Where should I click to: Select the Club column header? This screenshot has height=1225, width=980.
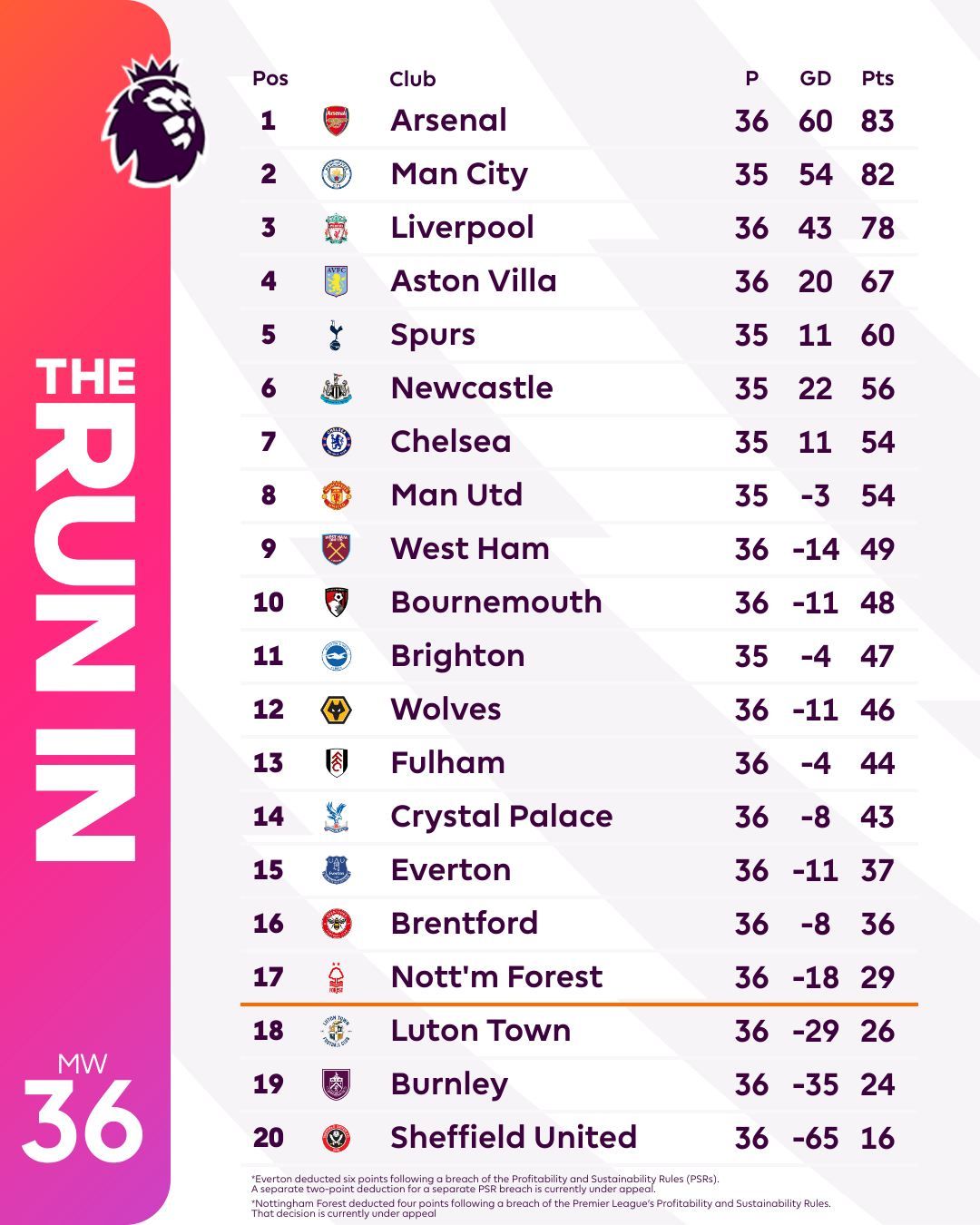click(413, 79)
